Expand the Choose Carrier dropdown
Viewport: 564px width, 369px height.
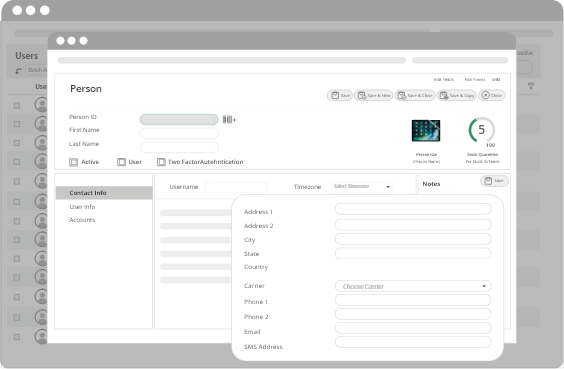click(x=413, y=286)
